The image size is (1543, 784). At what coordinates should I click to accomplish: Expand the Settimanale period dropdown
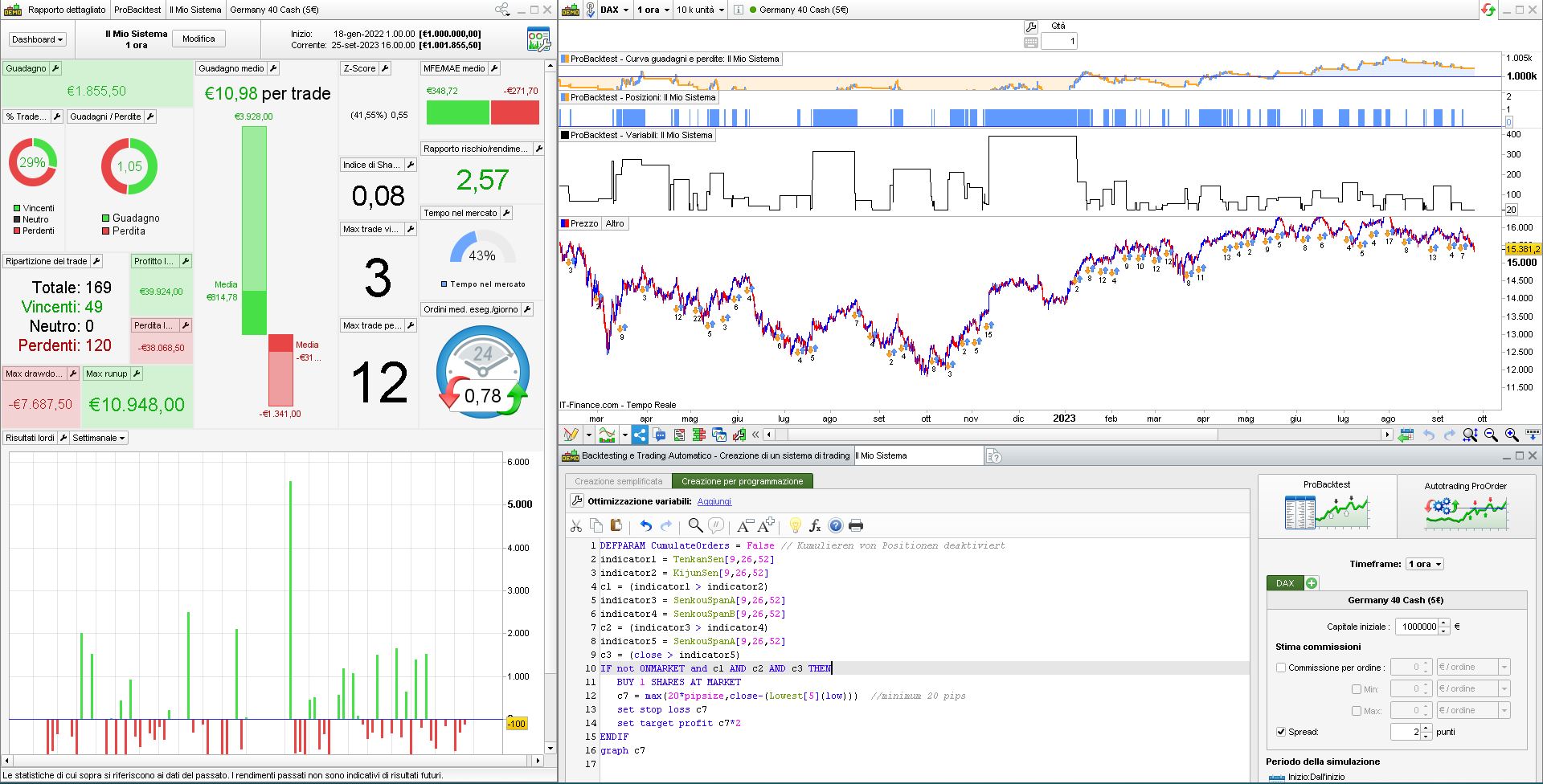point(99,438)
